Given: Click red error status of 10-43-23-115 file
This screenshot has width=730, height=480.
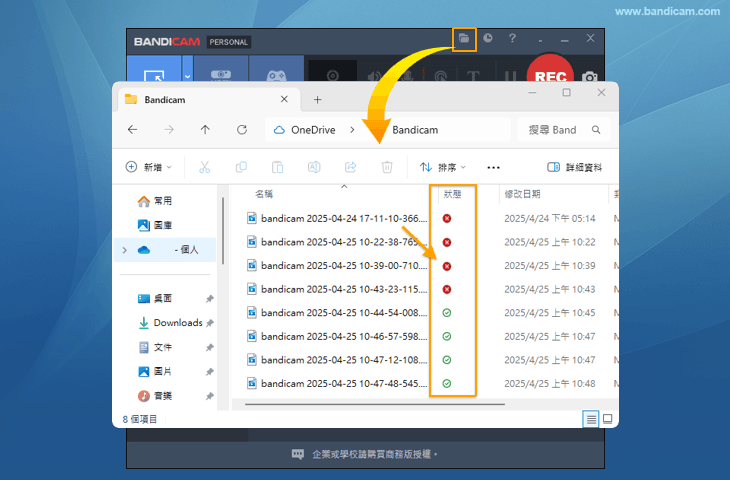Looking at the screenshot, I should [446, 290].
